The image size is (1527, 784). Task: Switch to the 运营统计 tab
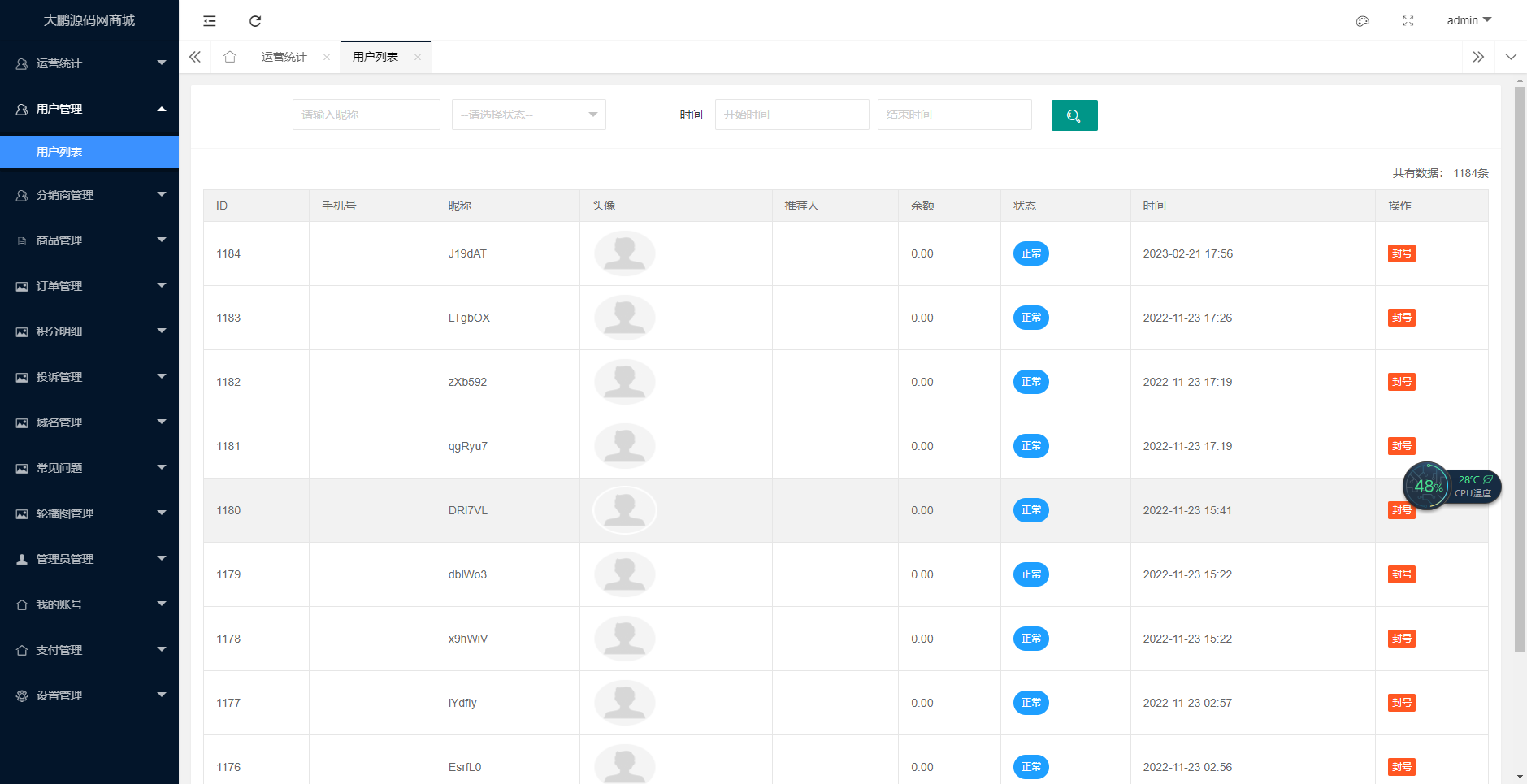[284, 57]
